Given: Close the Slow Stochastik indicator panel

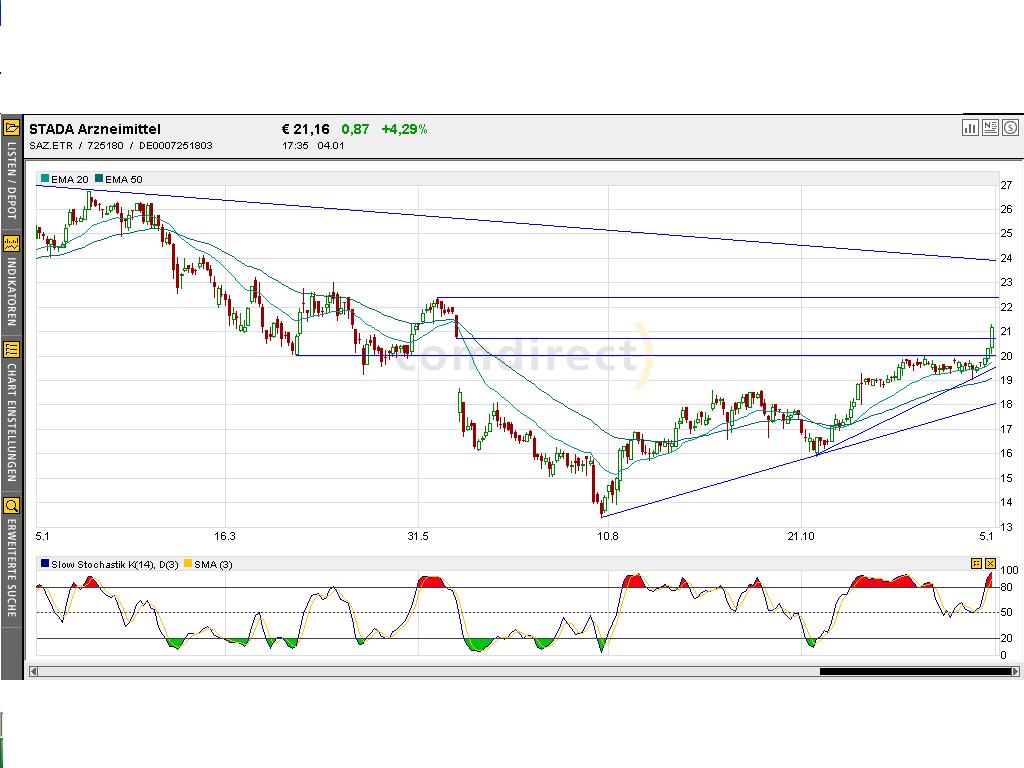Looking at the screenshot, I should coord(991,564).
